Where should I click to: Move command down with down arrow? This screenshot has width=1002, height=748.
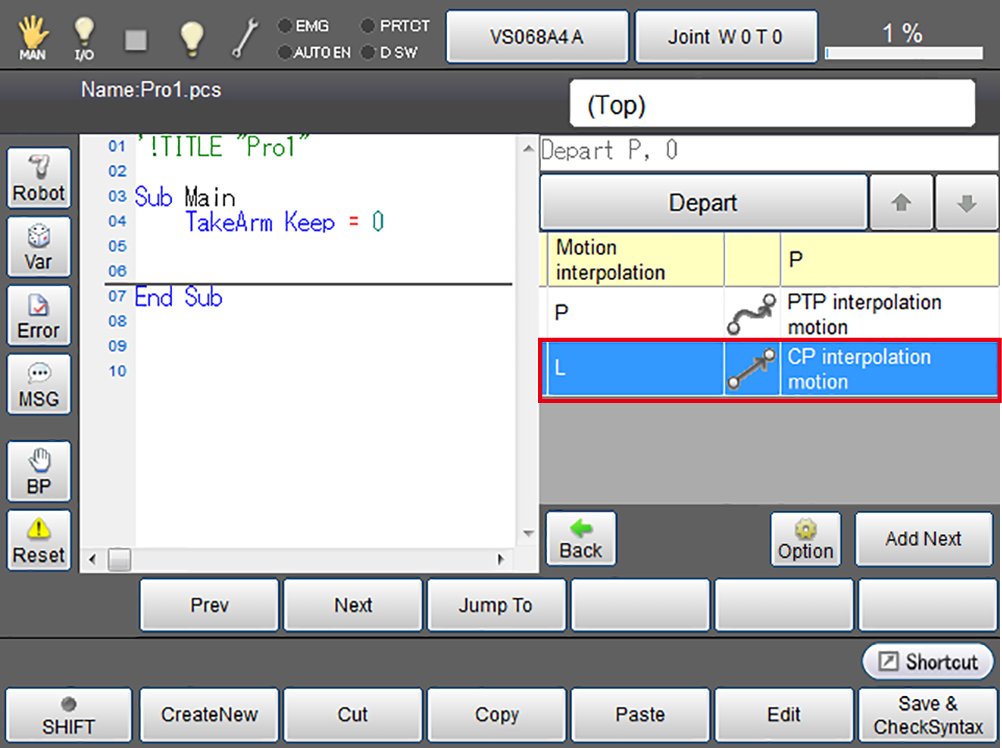(x=966, y=203)
